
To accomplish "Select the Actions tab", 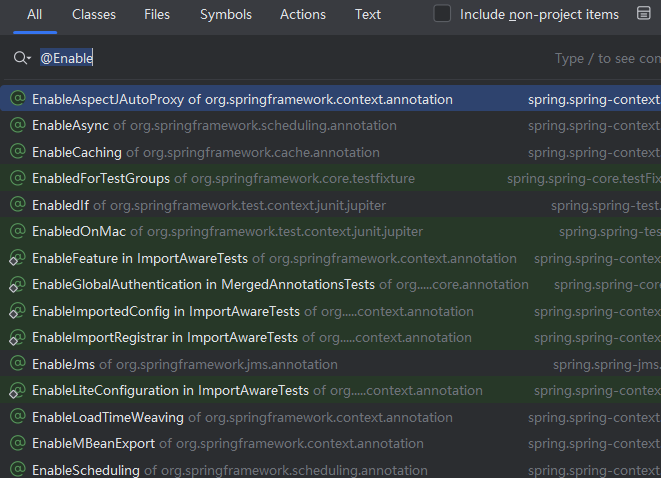I will pos(303,15).
